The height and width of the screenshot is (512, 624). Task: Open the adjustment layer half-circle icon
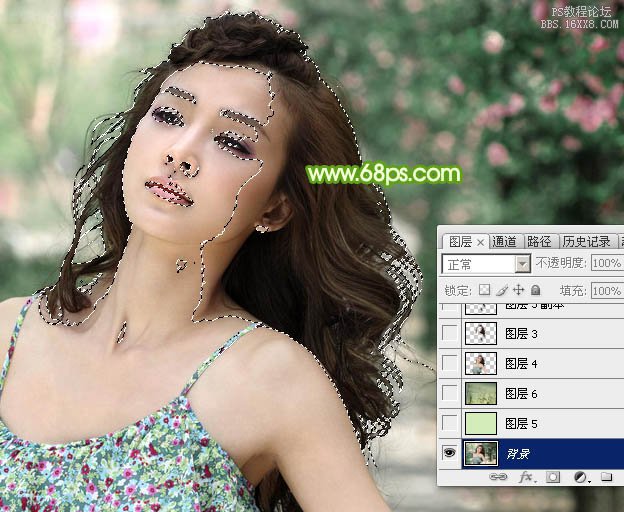click(x=581, y=477)
